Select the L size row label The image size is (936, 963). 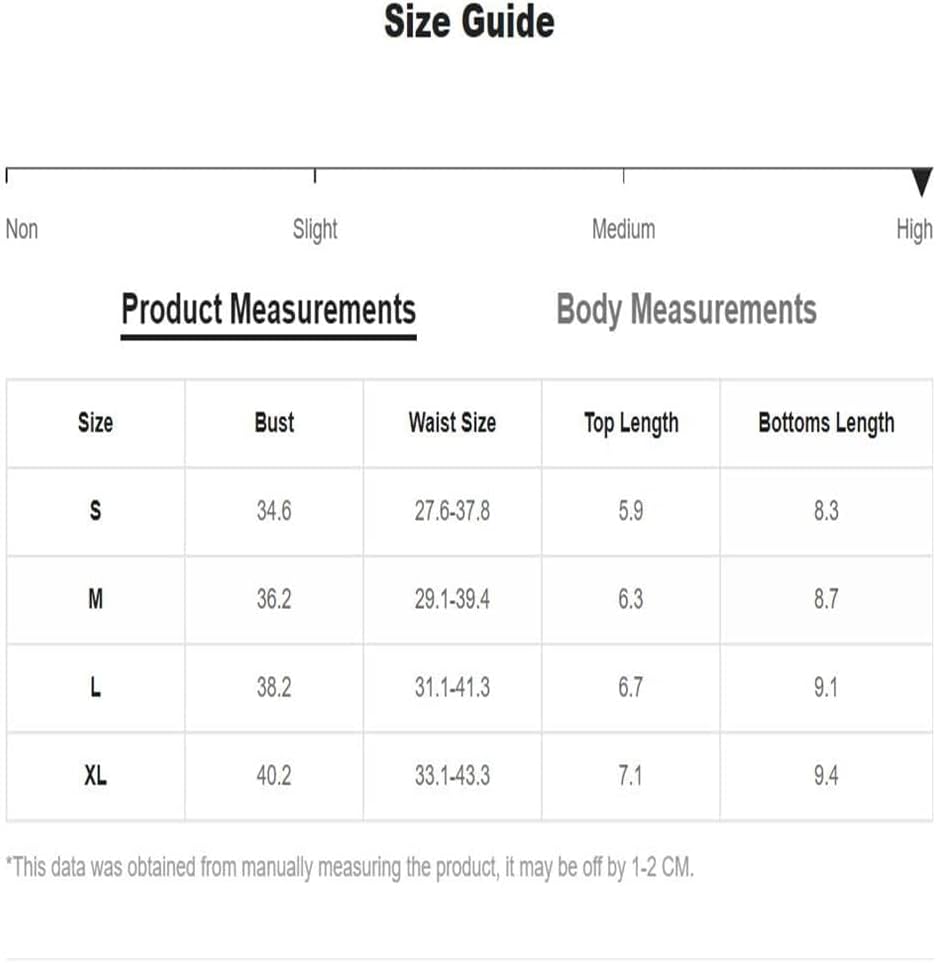[x=95, y=687]
